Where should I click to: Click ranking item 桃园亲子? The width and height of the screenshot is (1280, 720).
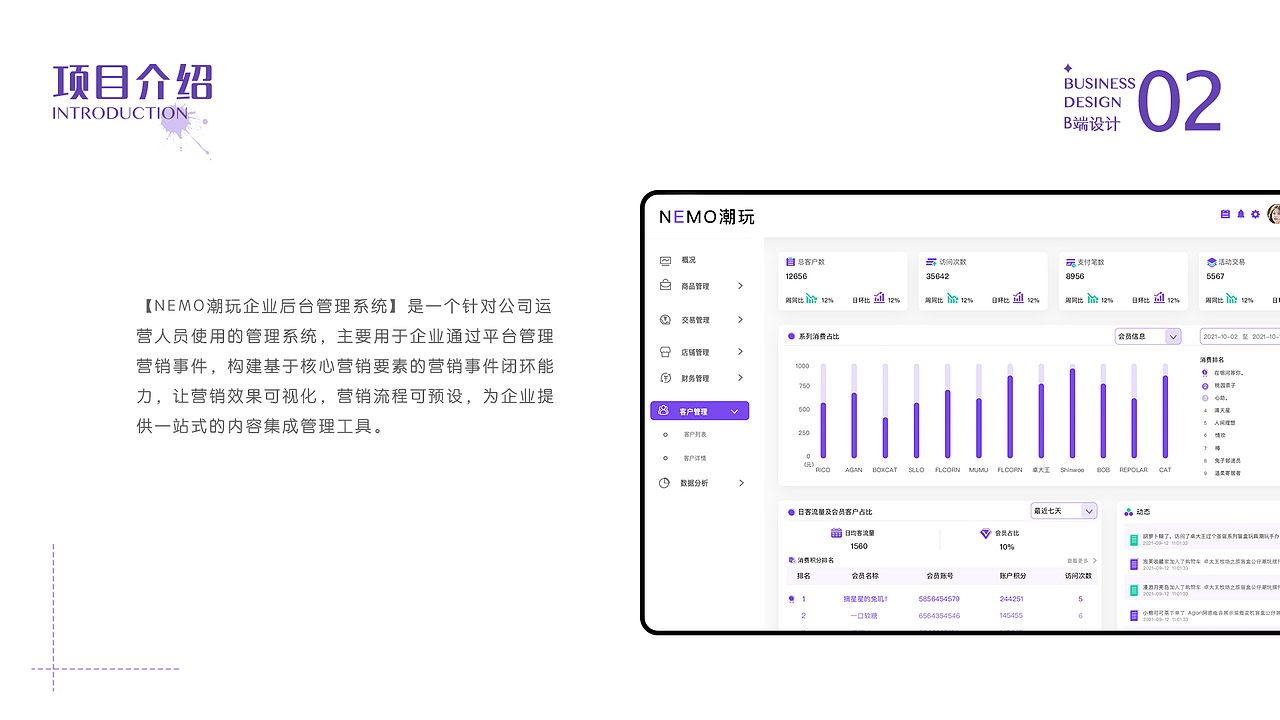[x=1224, y=385]
